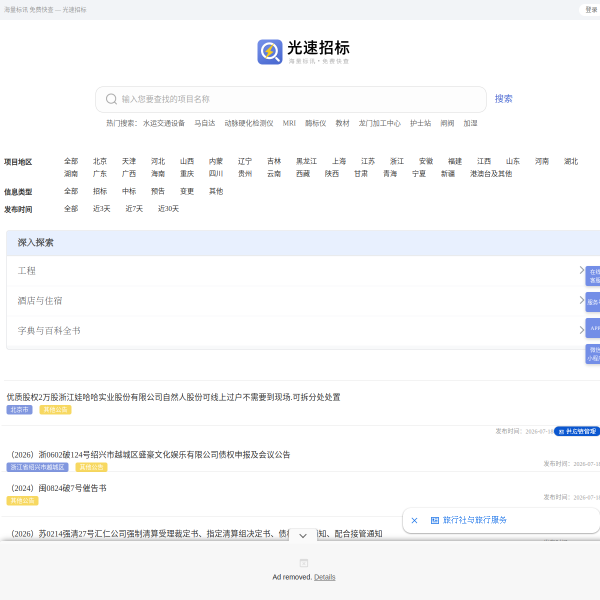Filter region by 上海
The image size is (600, 600).
[339, 161]
